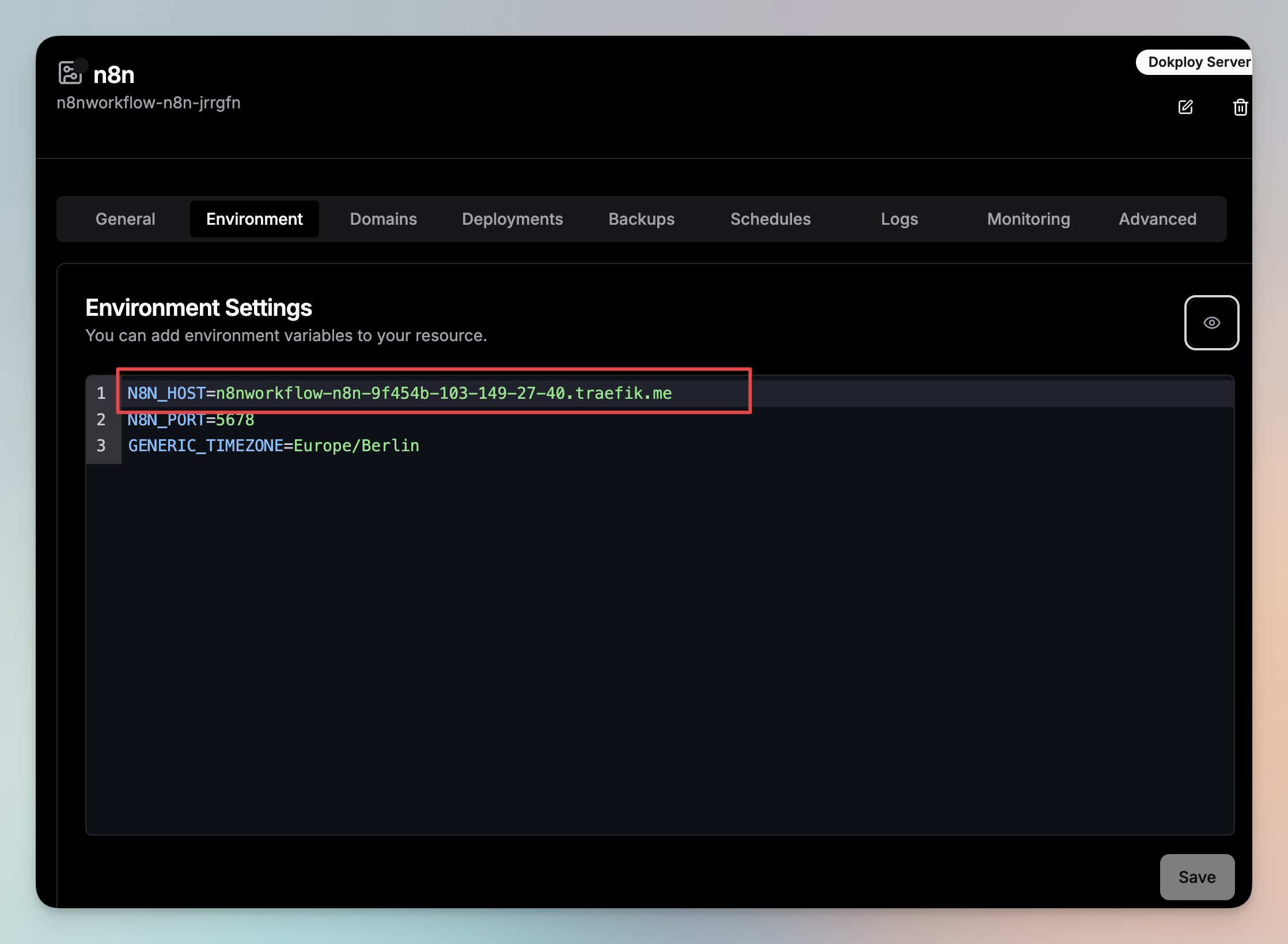Go to the Deployments tab
1288x944 pixels.
[x=513, y=219]
